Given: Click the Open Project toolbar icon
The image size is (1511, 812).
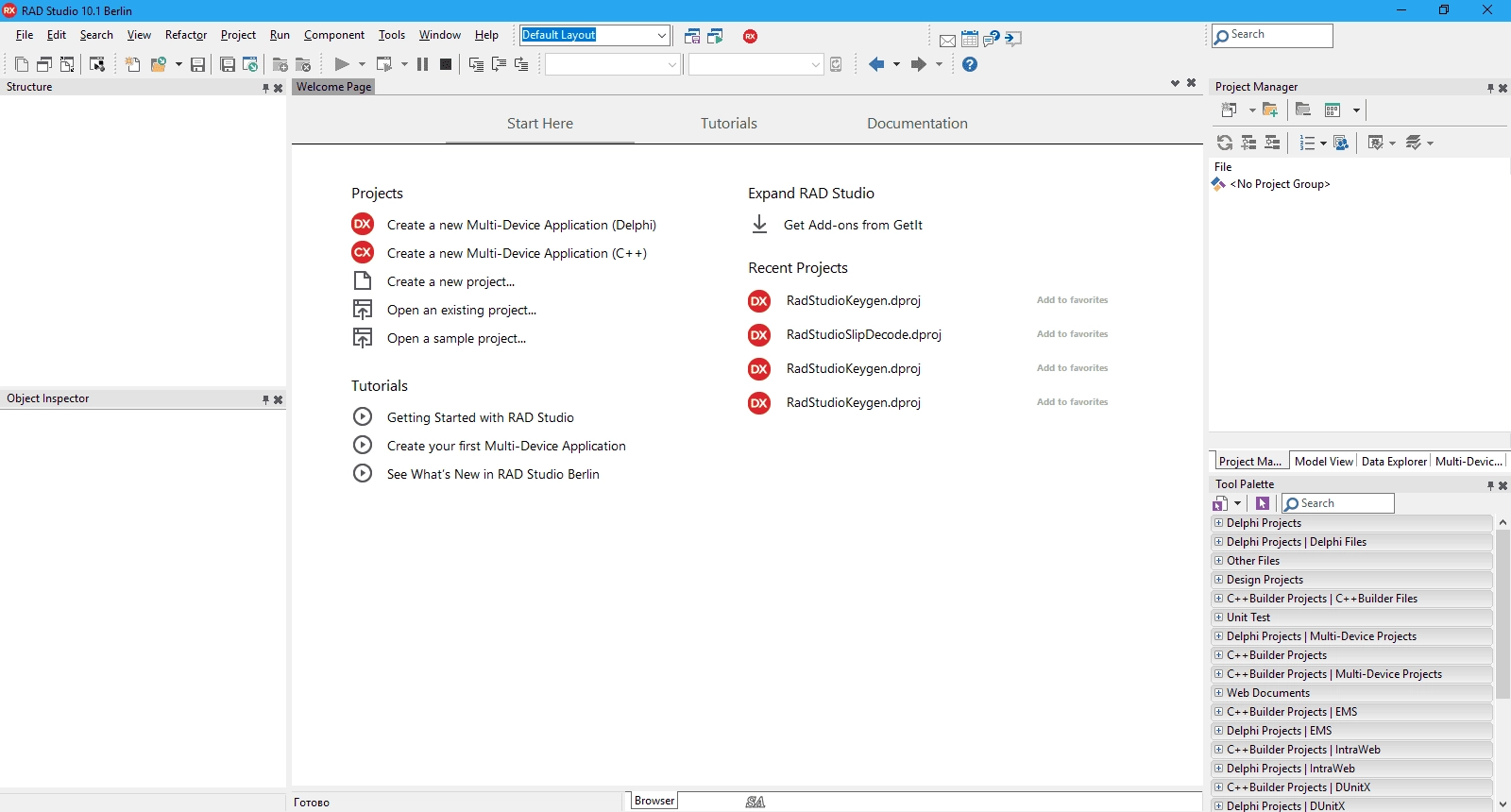Looking at the screenshot, I should pos(250,64).
